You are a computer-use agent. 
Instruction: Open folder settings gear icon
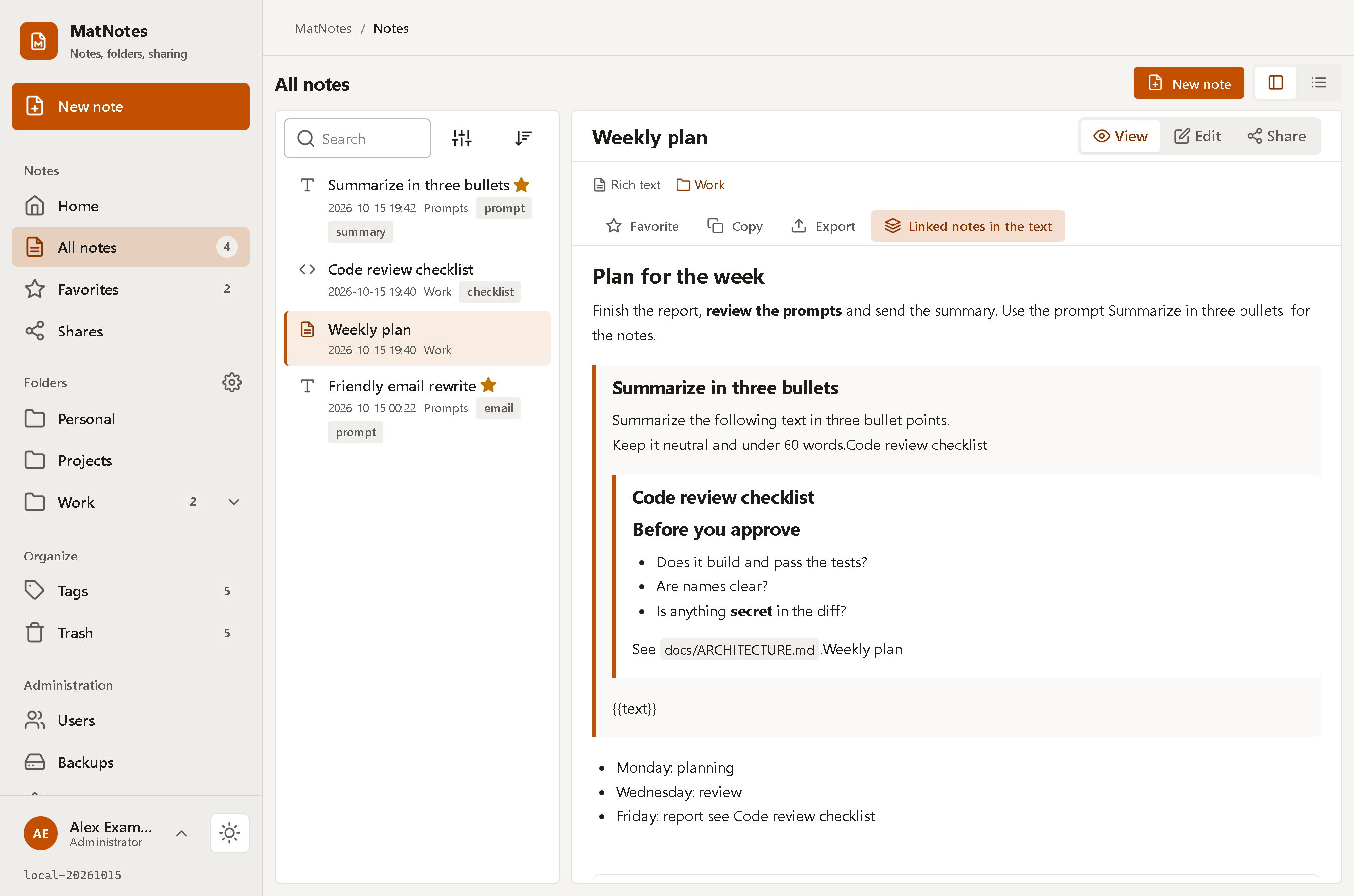pyautogui.click(x=231, y=382)
